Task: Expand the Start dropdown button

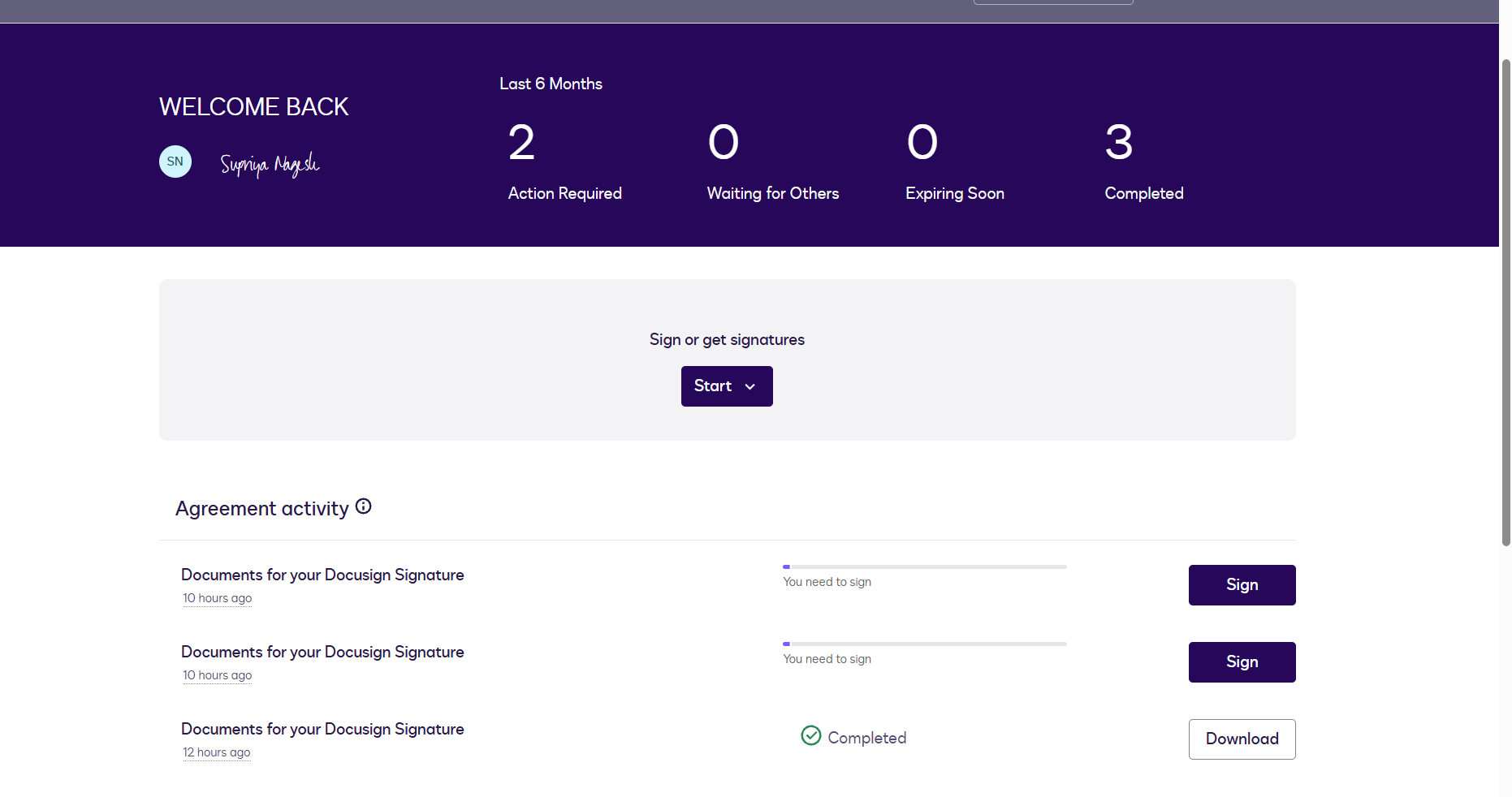Action: coord(727,386)
